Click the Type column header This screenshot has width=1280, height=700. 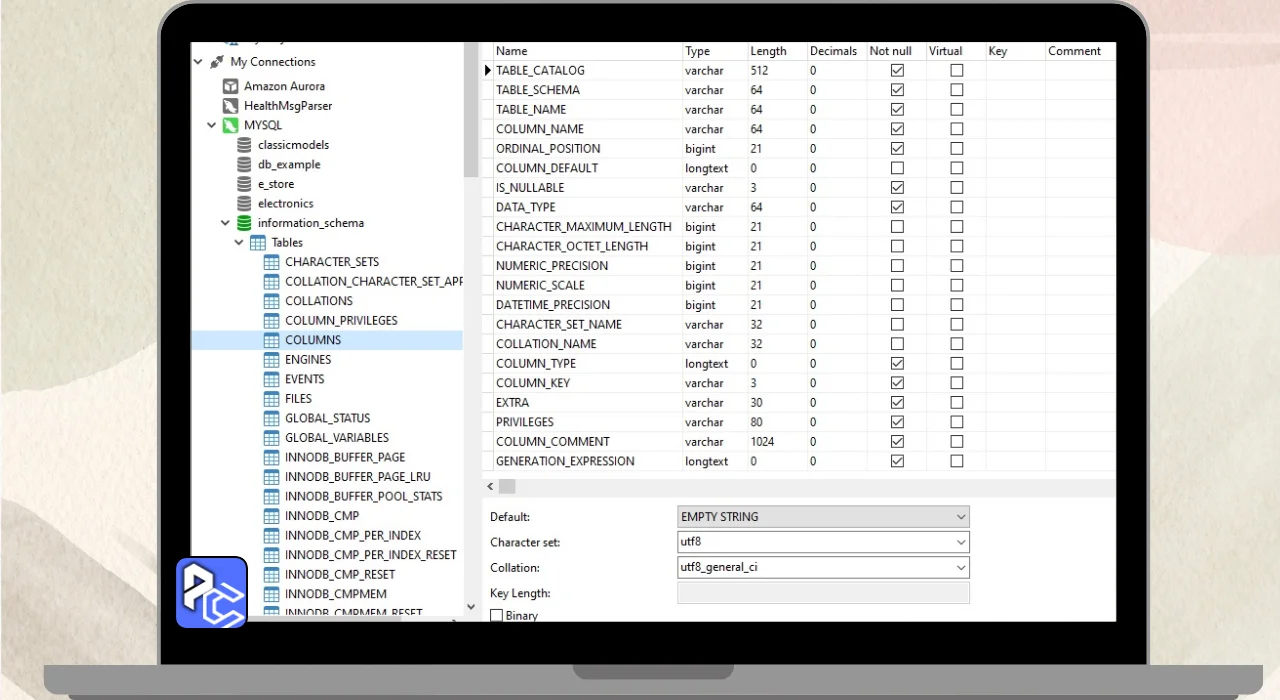698,51
